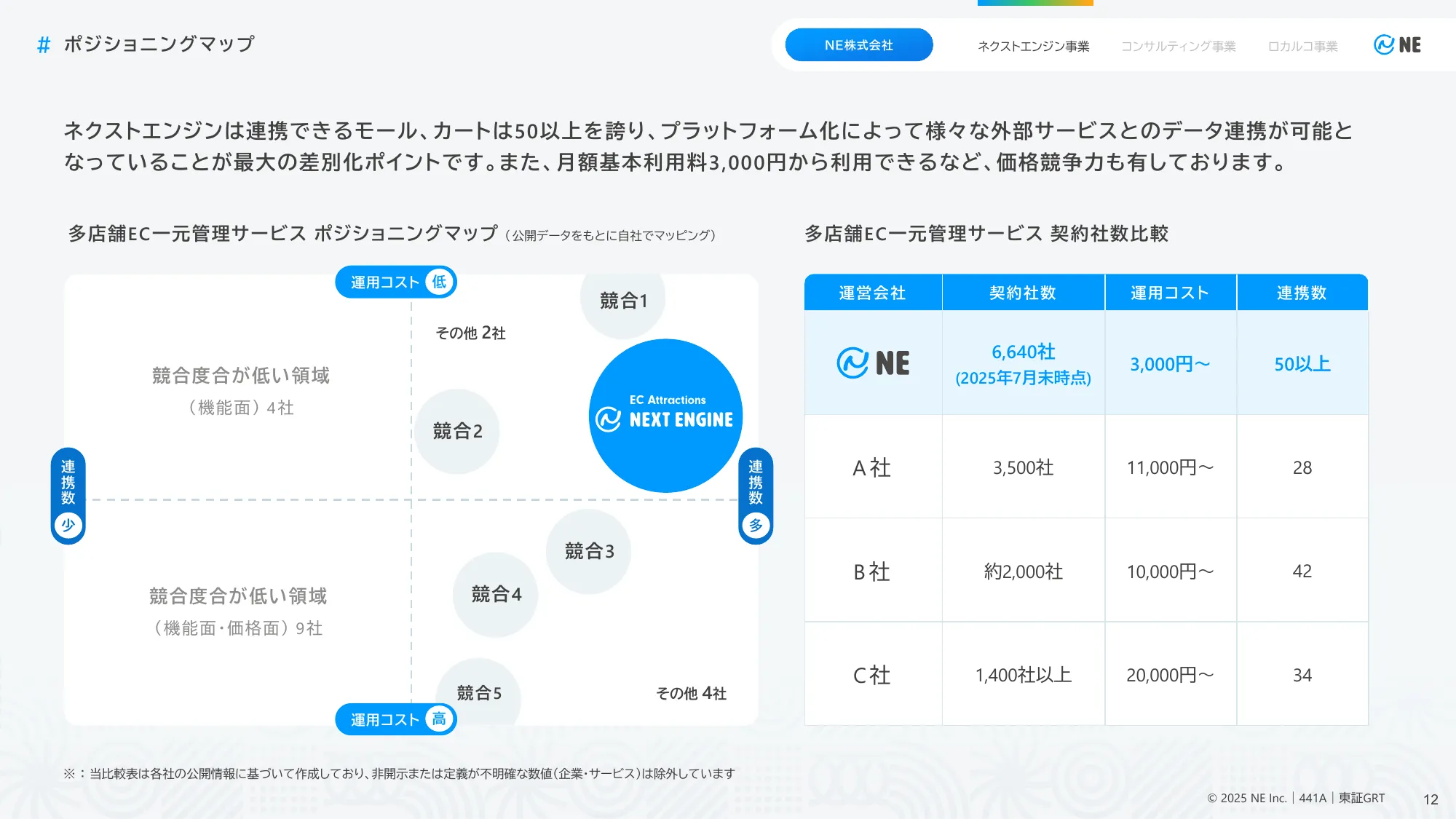Click the NE株式会社 pill button
The image size is (1456, 819).
tap(859, 44)
